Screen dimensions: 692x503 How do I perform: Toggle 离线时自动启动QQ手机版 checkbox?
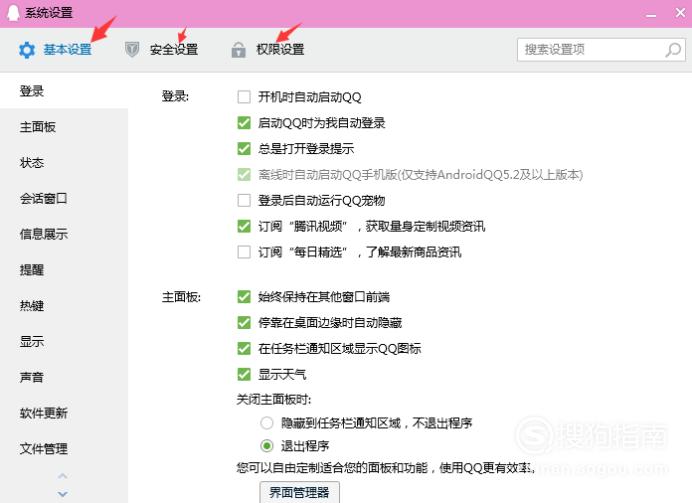tap(244, 175)
